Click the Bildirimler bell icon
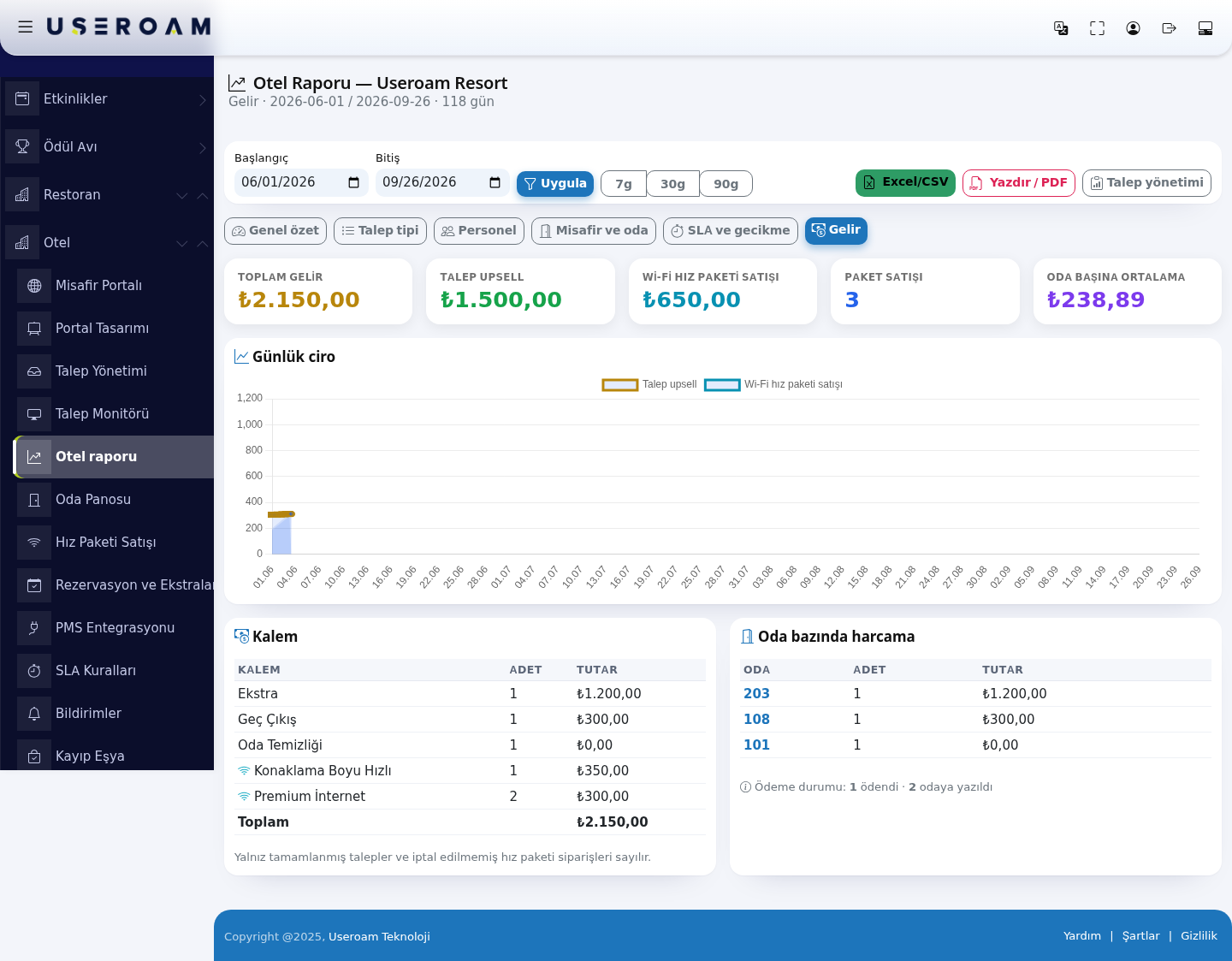The height and width of the screenshot is (961, 1232). (34, 714)
